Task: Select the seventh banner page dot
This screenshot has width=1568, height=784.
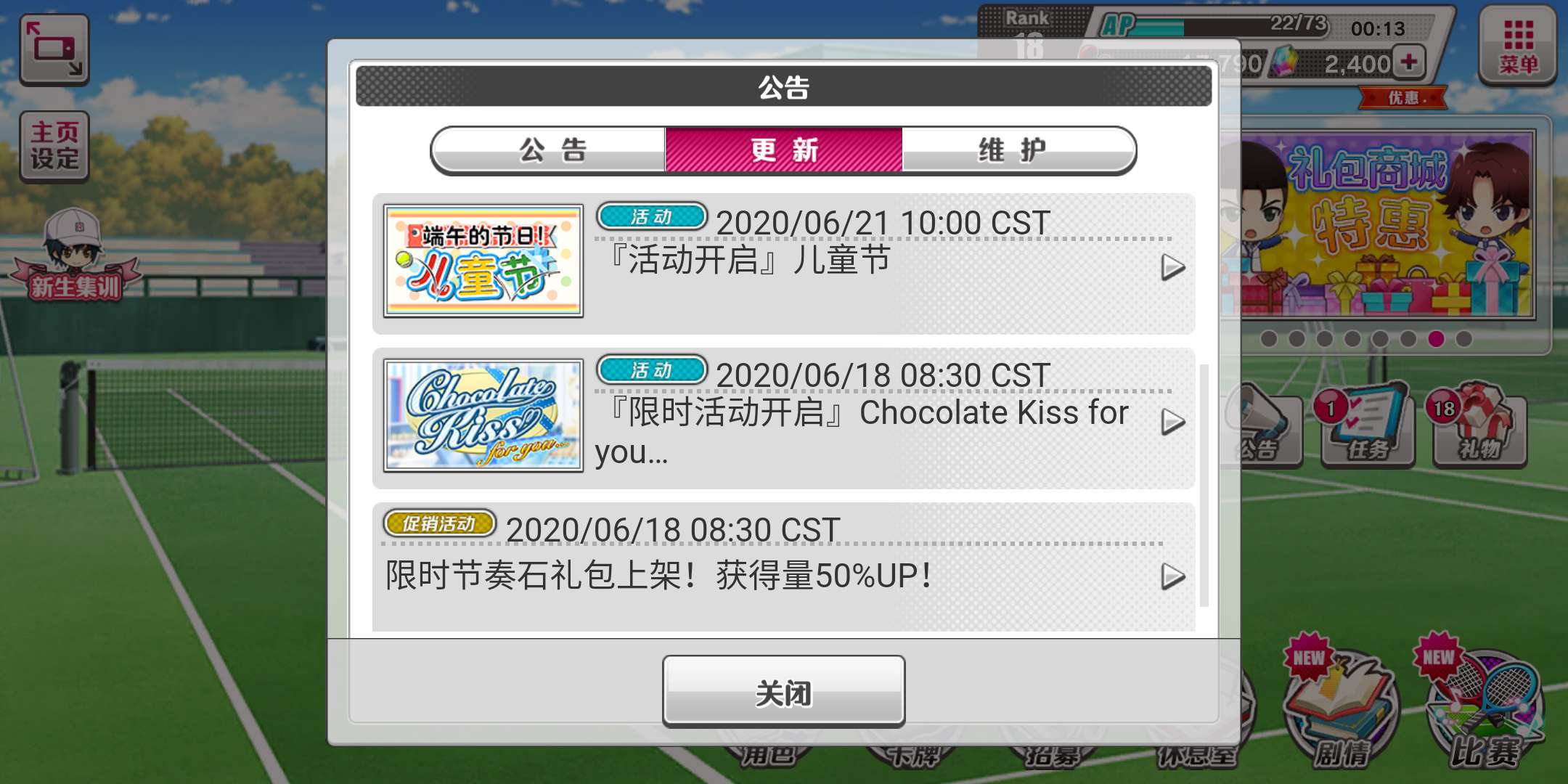Action: (1436, 339)
